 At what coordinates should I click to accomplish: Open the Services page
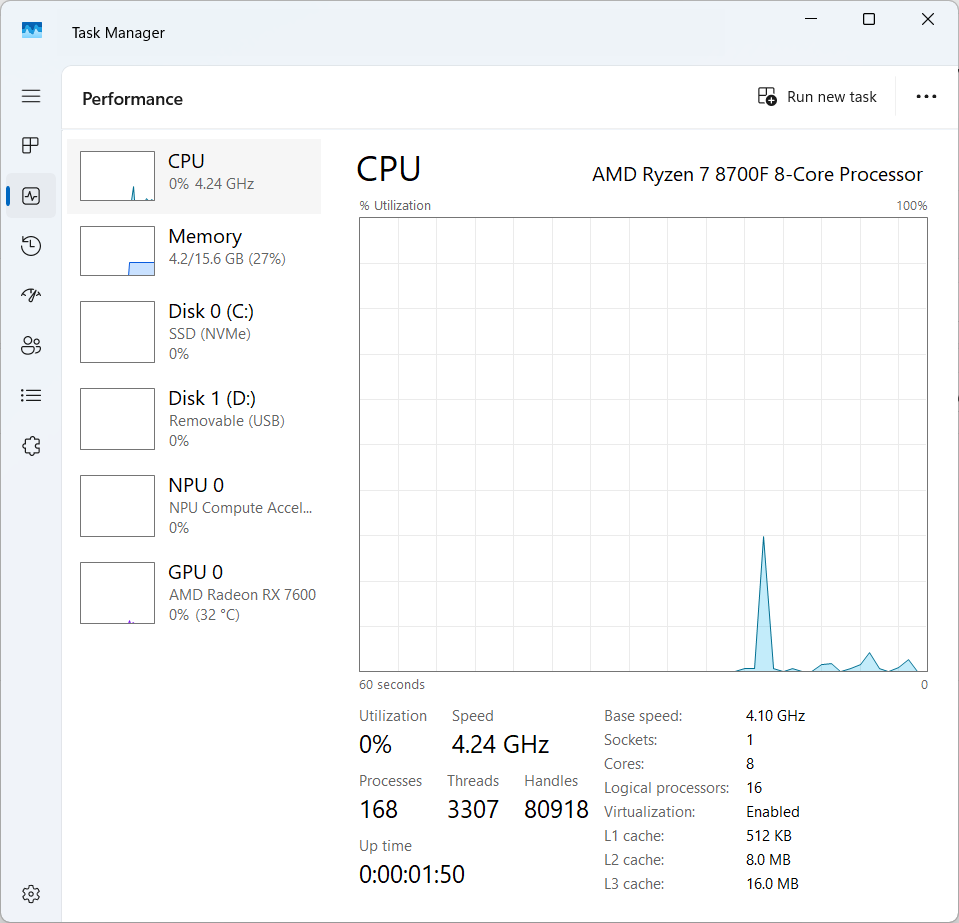pyautogui.click(x=31, y=446)
